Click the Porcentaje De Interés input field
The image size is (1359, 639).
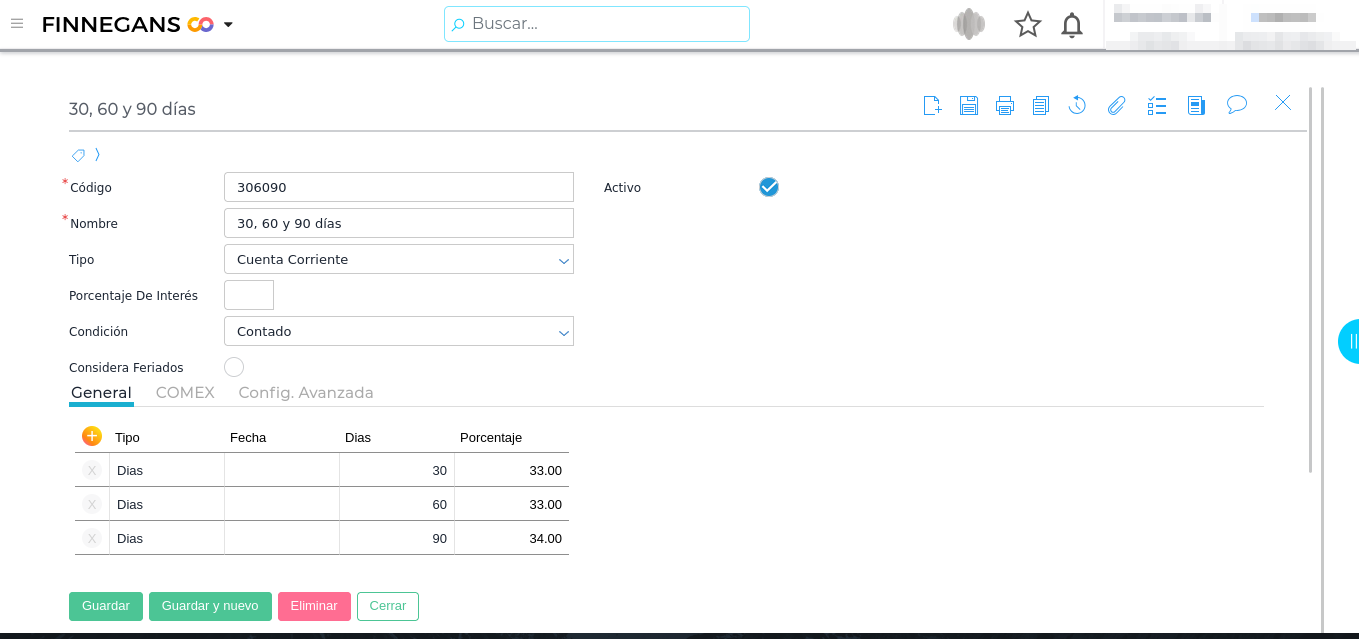[x=249, y=295]
